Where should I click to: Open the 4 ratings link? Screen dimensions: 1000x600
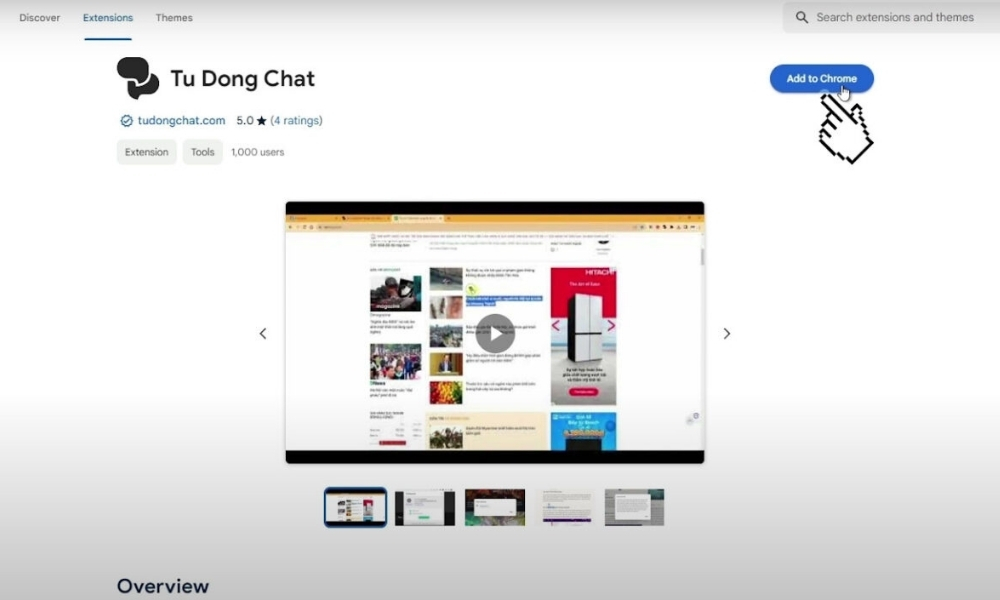[297, 121]
